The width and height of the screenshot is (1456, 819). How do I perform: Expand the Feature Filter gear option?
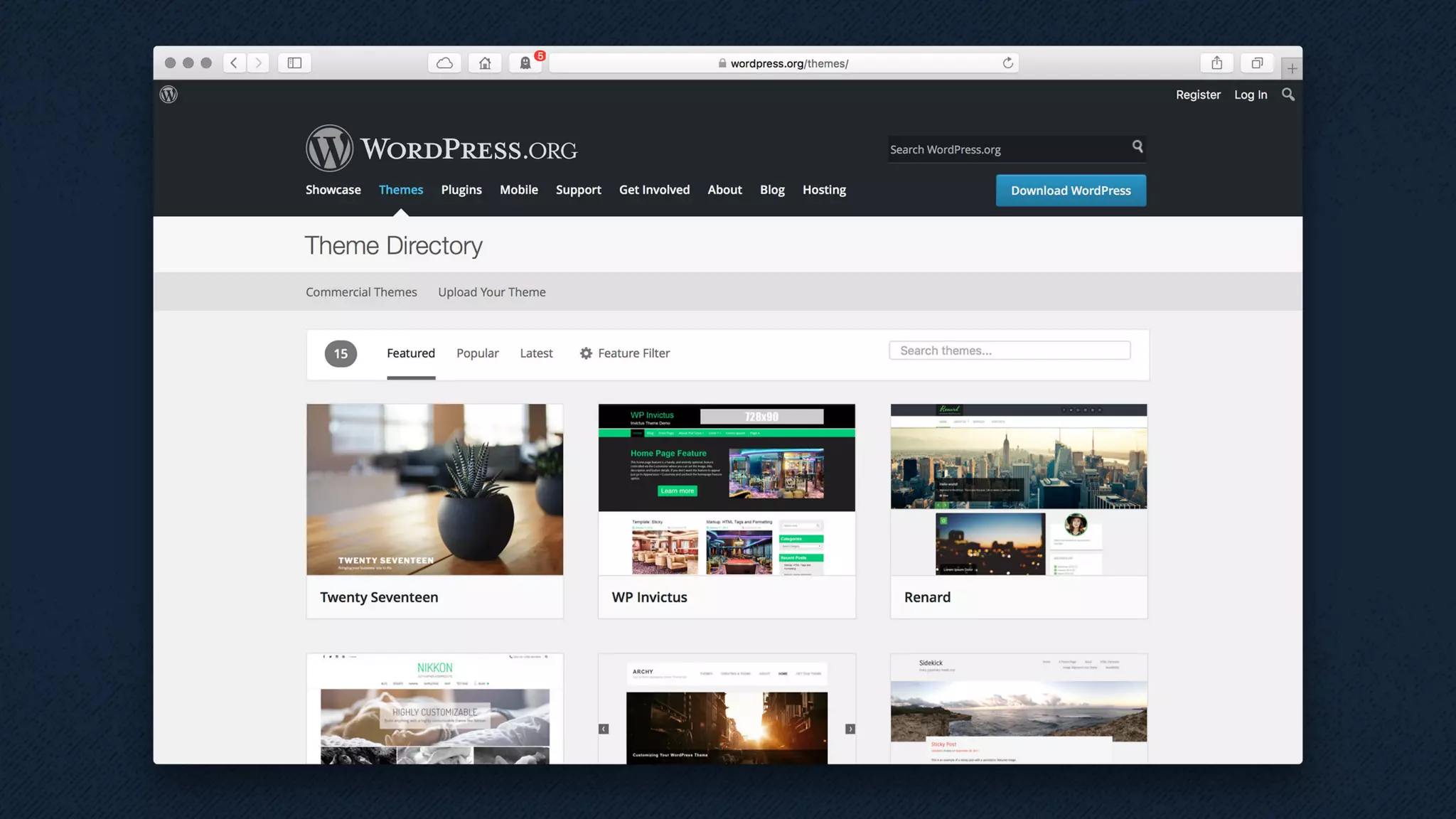(625, 353)
